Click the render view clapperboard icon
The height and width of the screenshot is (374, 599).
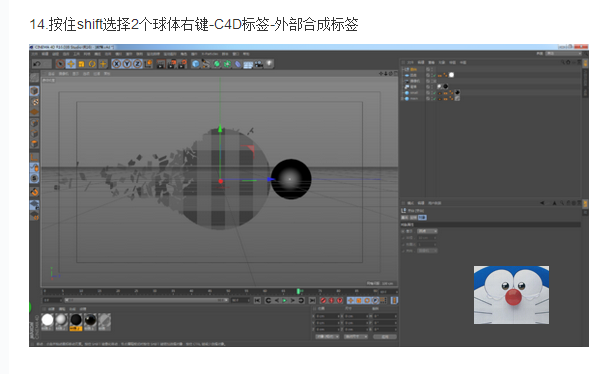coord(161,64)
